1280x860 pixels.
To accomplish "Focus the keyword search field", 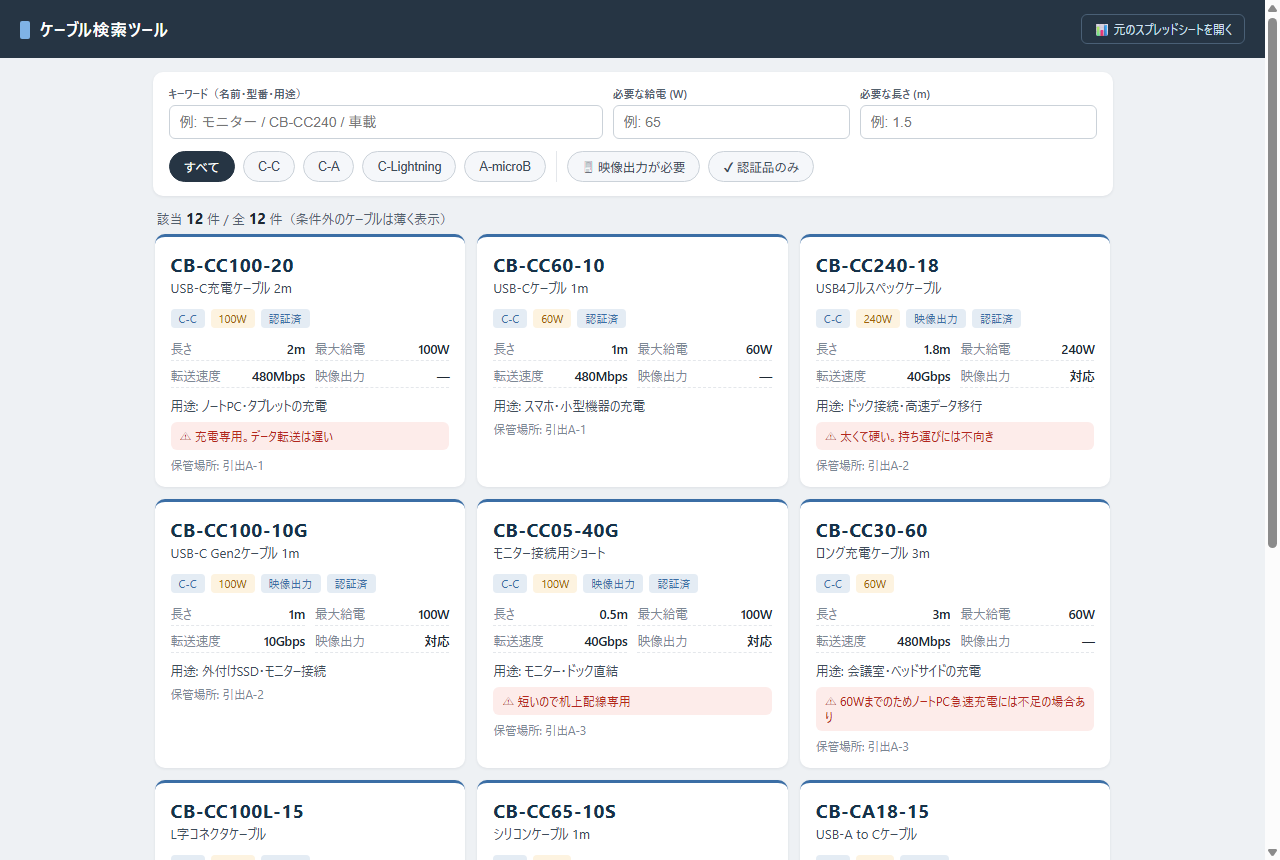I will 386,122.
